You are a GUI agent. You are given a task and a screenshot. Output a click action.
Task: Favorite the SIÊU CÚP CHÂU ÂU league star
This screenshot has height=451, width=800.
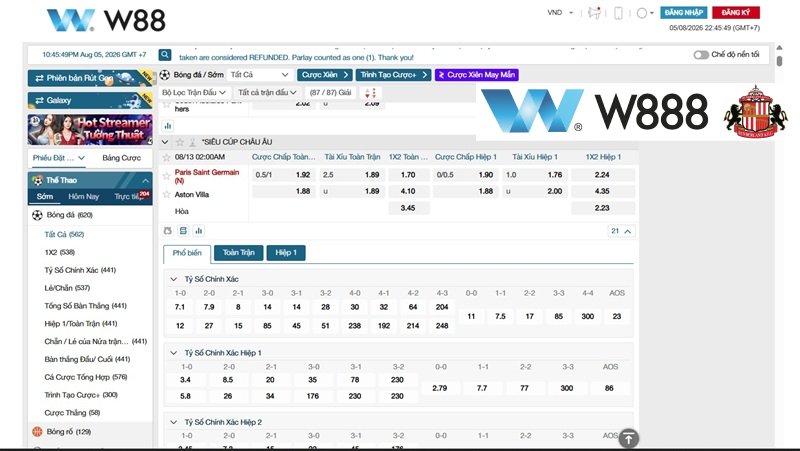pos(180,142)
